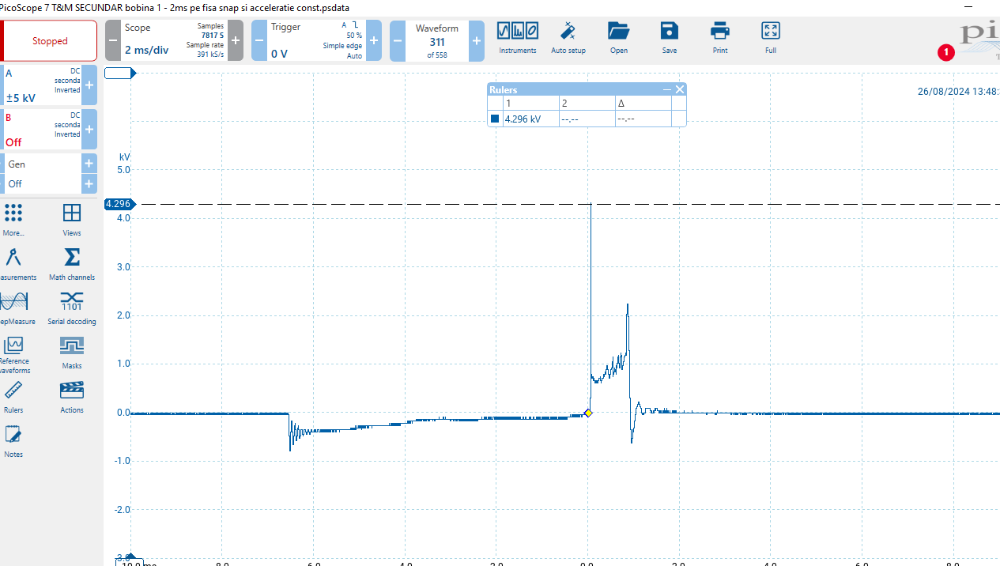
Task: Click the 4.296 ruler handle on axis
Action: (x=118, y=204)
